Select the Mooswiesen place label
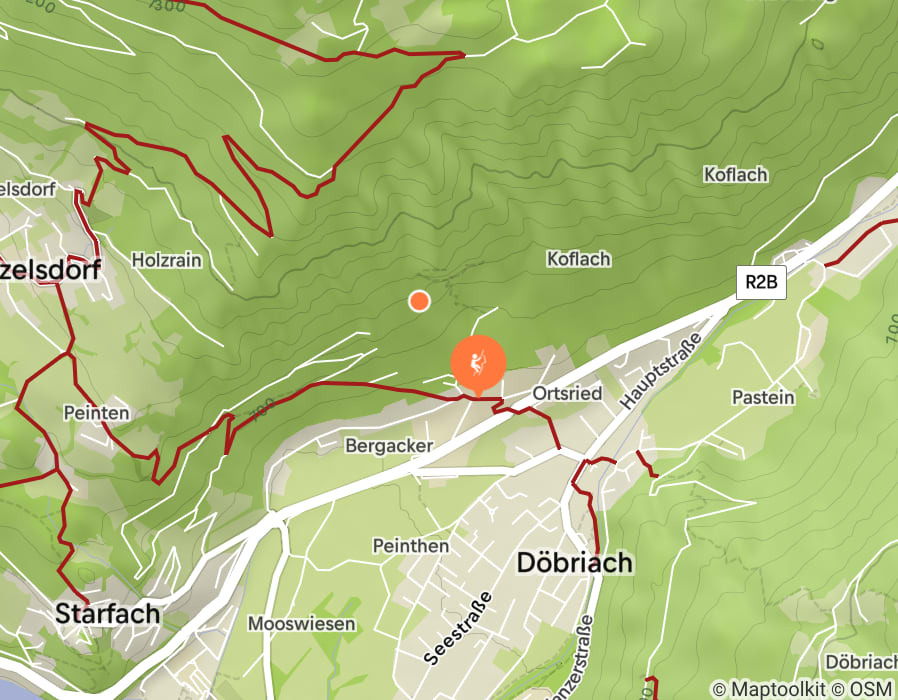This screenshot has height=700, width=898. [x=301, y=624]
